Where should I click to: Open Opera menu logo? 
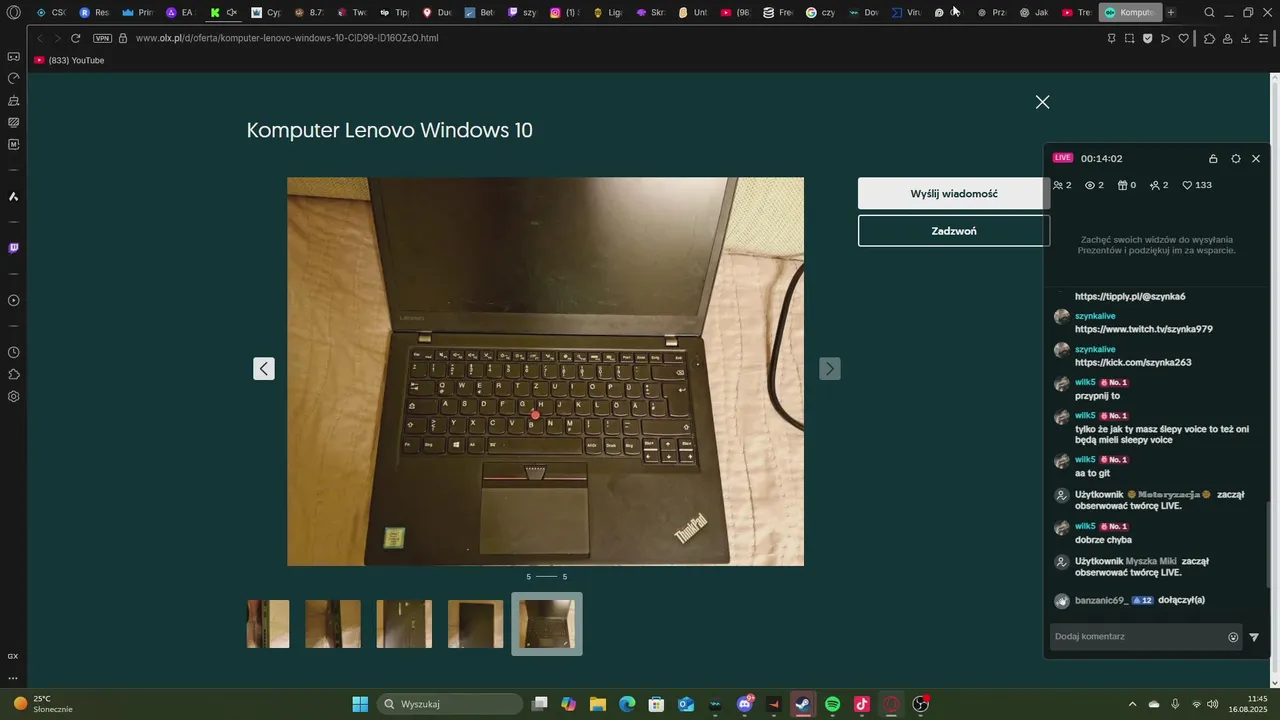[x=13, y=13]
